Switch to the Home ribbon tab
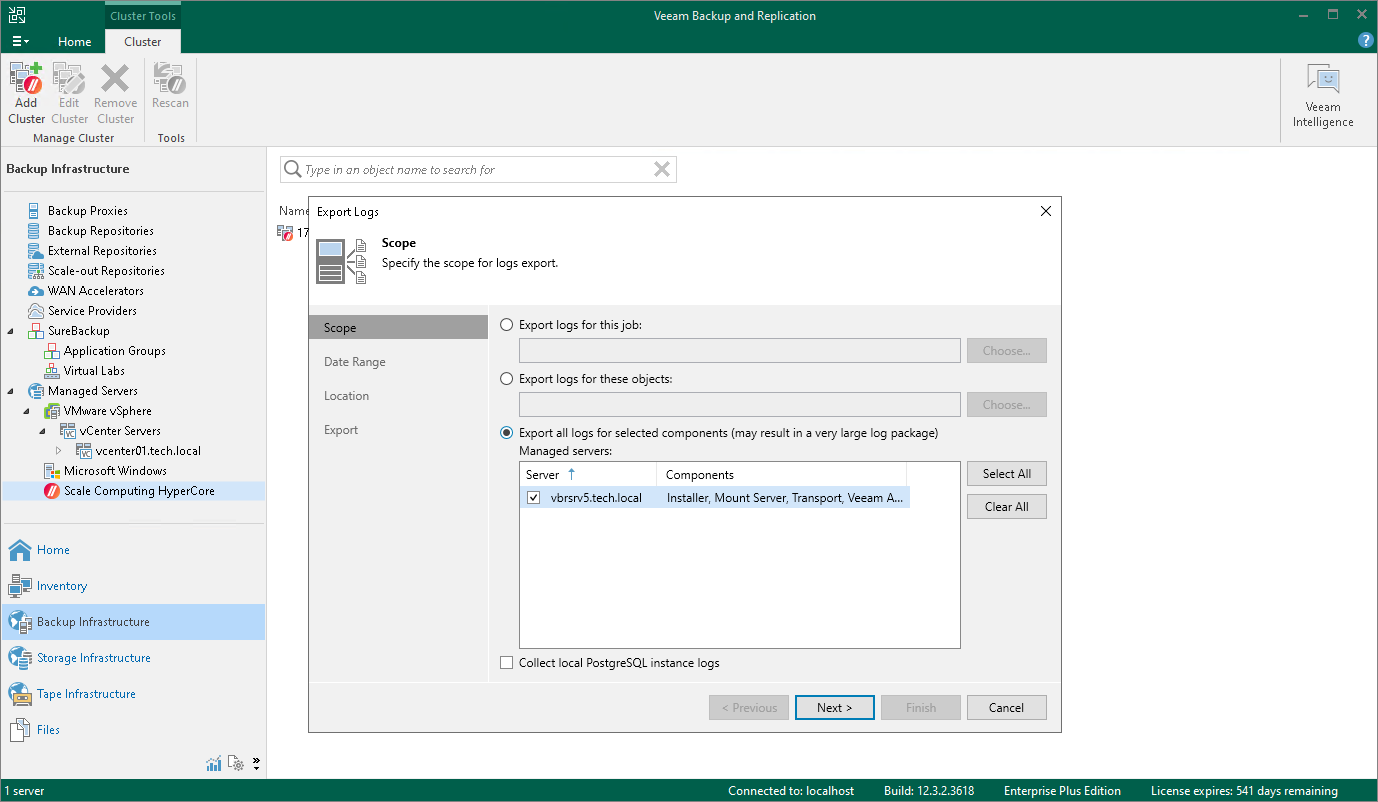The image size is (1378, 802). pyautogui.click(x=74, y=42)
